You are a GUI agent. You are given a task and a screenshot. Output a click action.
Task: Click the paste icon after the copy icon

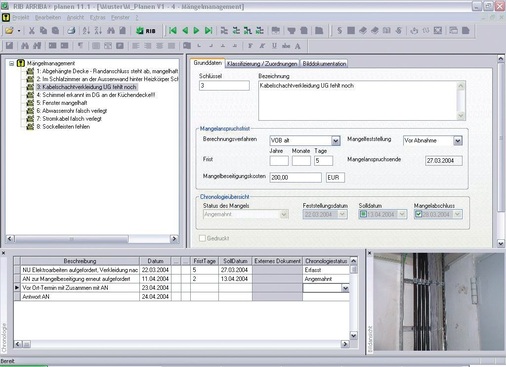pos(55,31)
